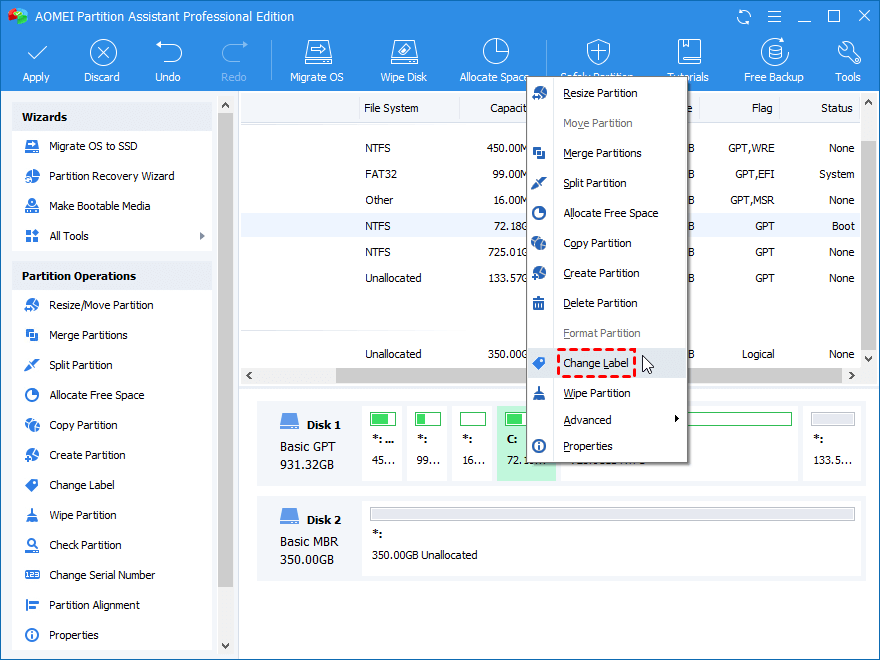The width and height of the screenshot is (880, 660).
Task: Sort by the Flag column header
Action: pos(762,108)
